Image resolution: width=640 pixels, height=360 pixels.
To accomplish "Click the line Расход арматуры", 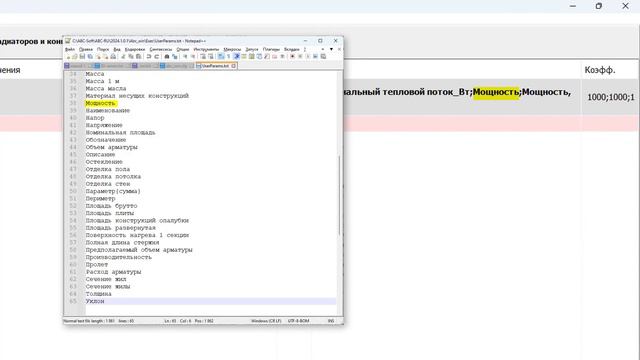I will [113, 272].
